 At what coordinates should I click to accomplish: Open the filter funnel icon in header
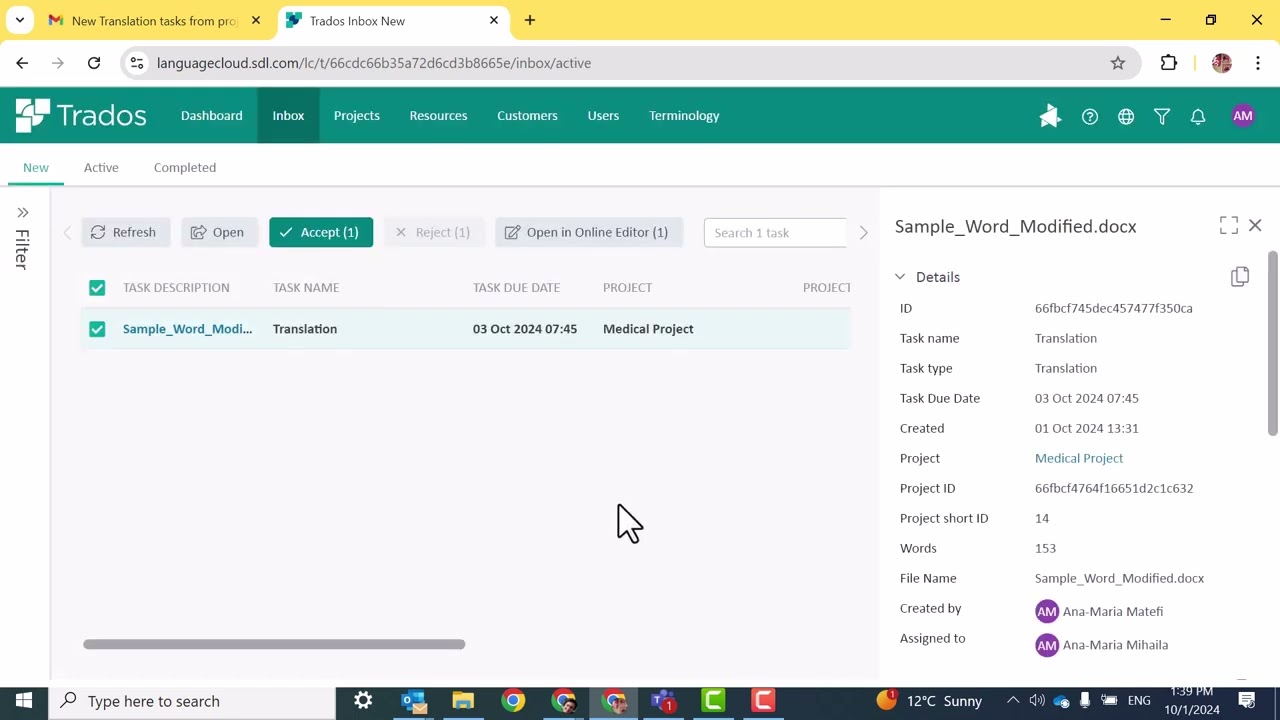tap(1162, 117)
